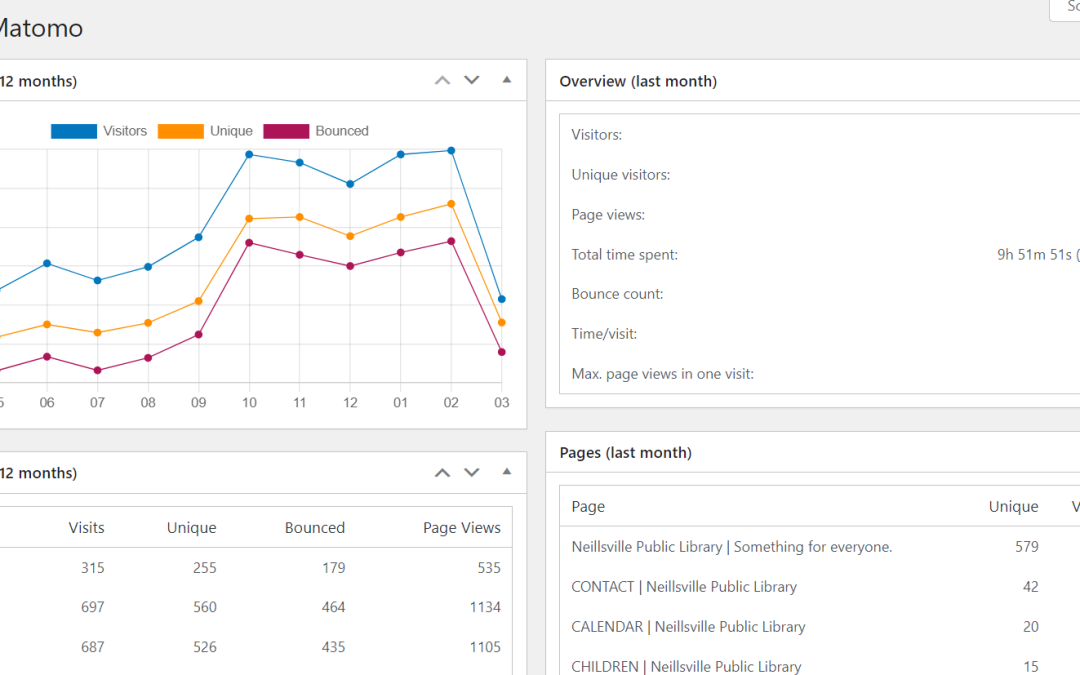
Task: Click the Bounced data point for month 12
Action: (350, 266)
